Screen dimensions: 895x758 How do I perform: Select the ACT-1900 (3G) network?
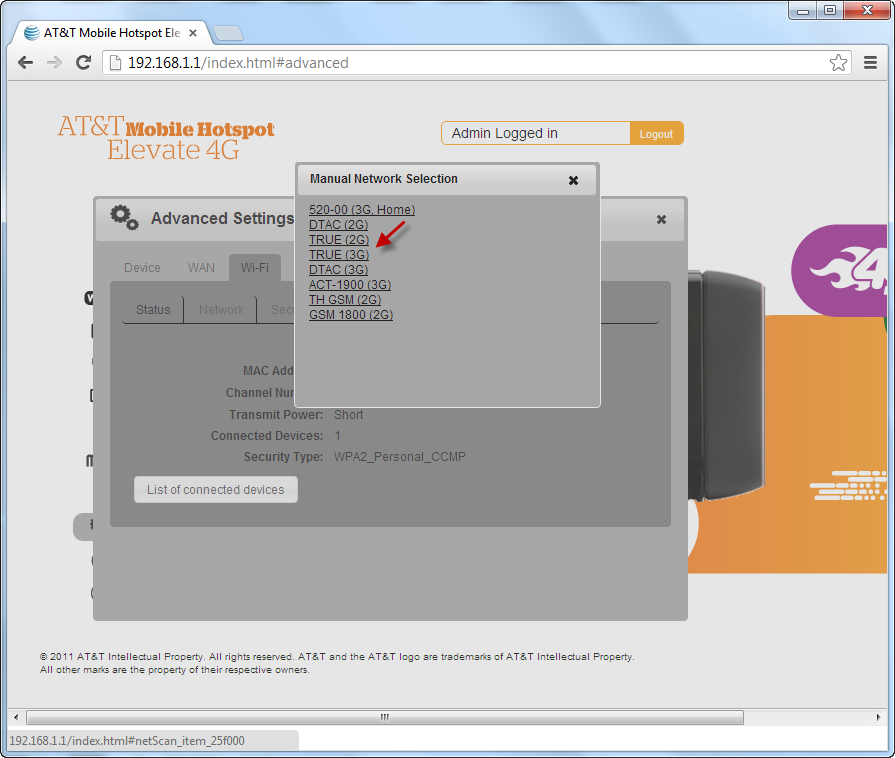click(350, 284)
